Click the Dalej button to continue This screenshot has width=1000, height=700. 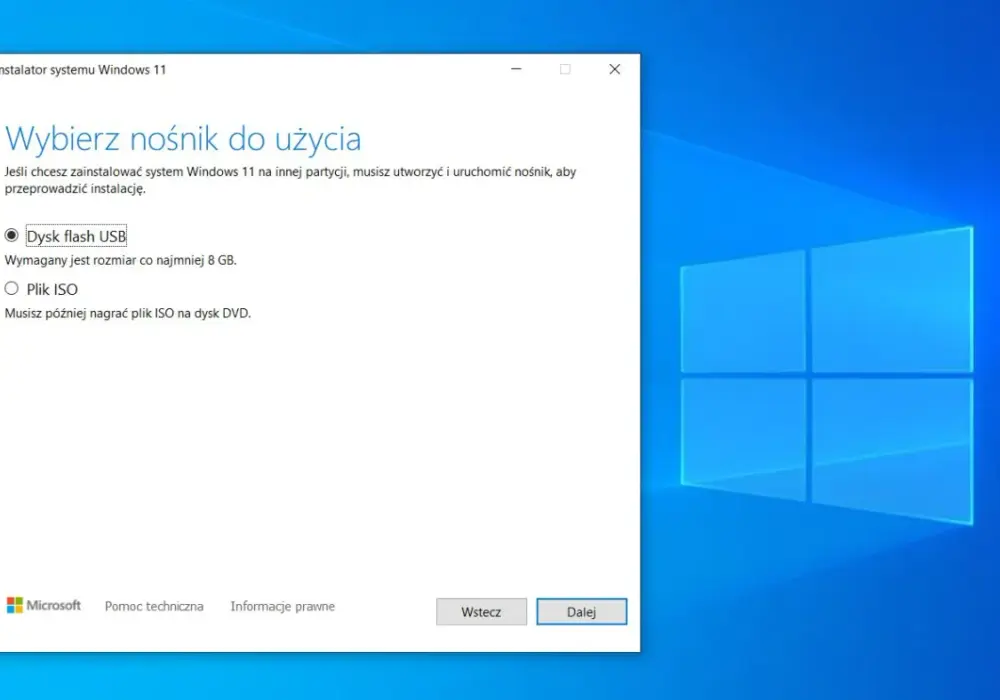click(x=582, y=612)
